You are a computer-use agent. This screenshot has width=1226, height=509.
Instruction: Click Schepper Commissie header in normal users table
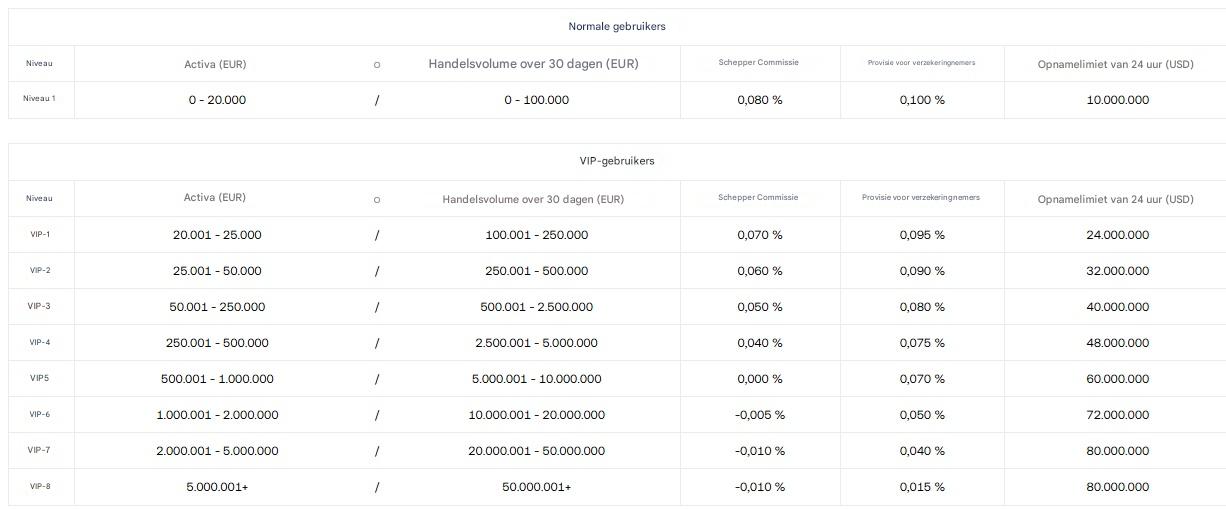(758, 63)
